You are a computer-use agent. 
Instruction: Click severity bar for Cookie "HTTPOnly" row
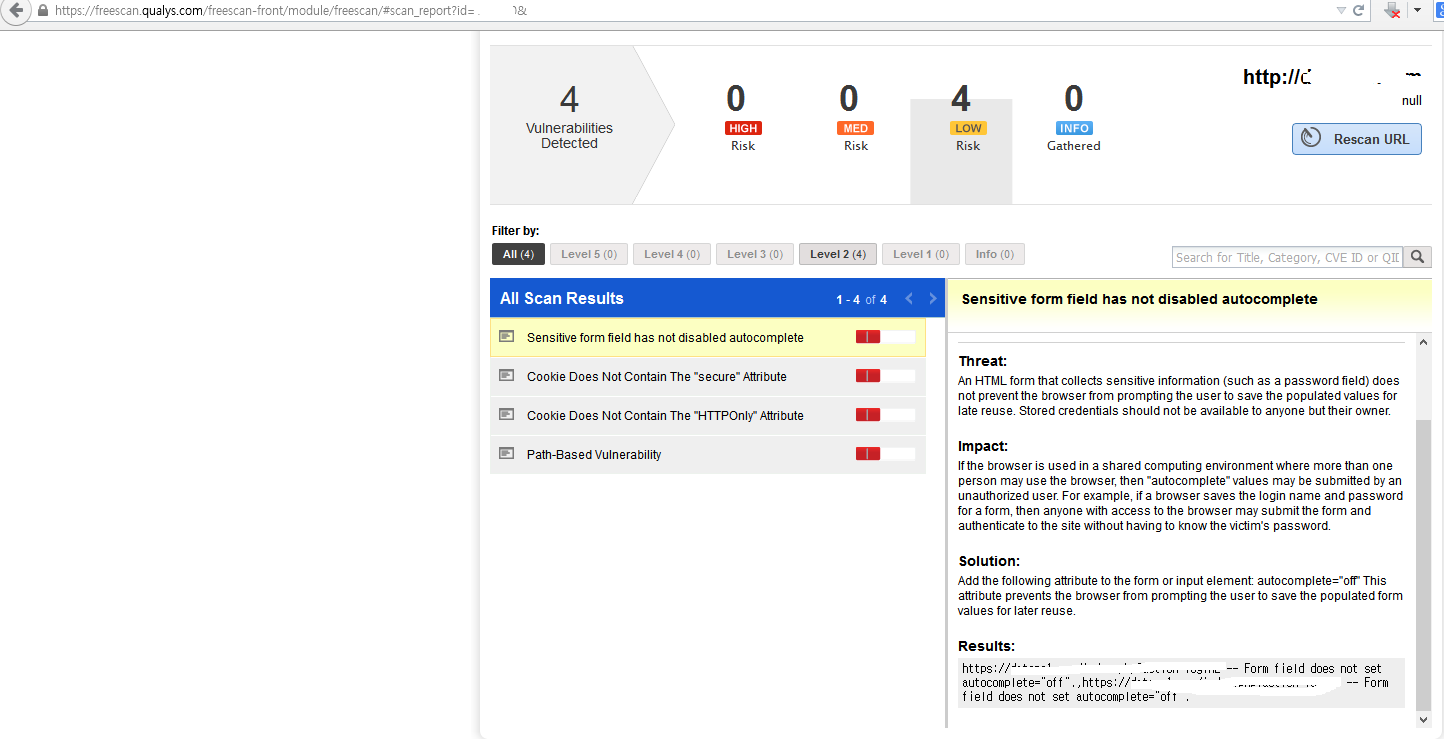point(885,415)
